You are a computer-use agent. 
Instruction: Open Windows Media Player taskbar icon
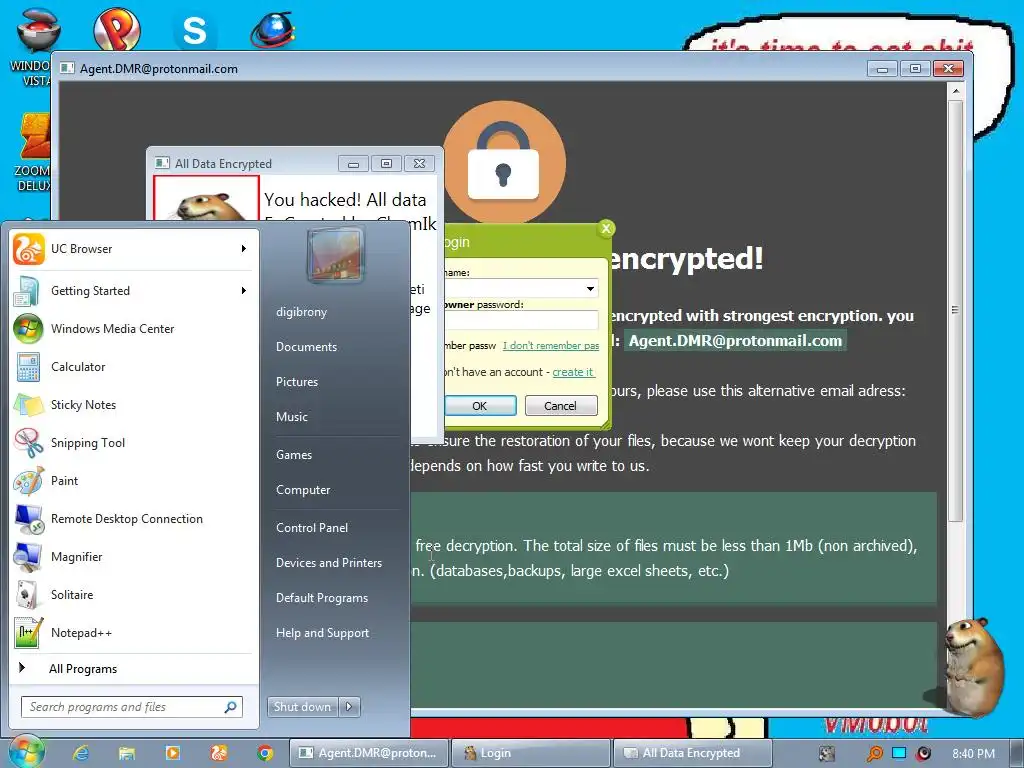(172, 753)
